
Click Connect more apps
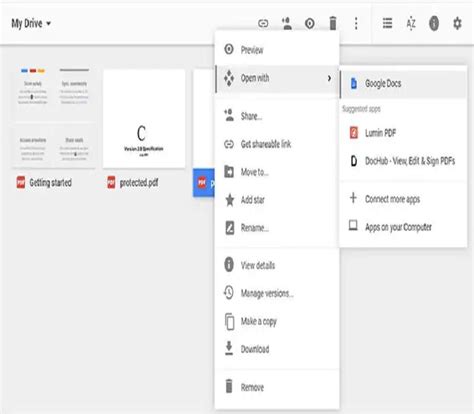point(403,199)
